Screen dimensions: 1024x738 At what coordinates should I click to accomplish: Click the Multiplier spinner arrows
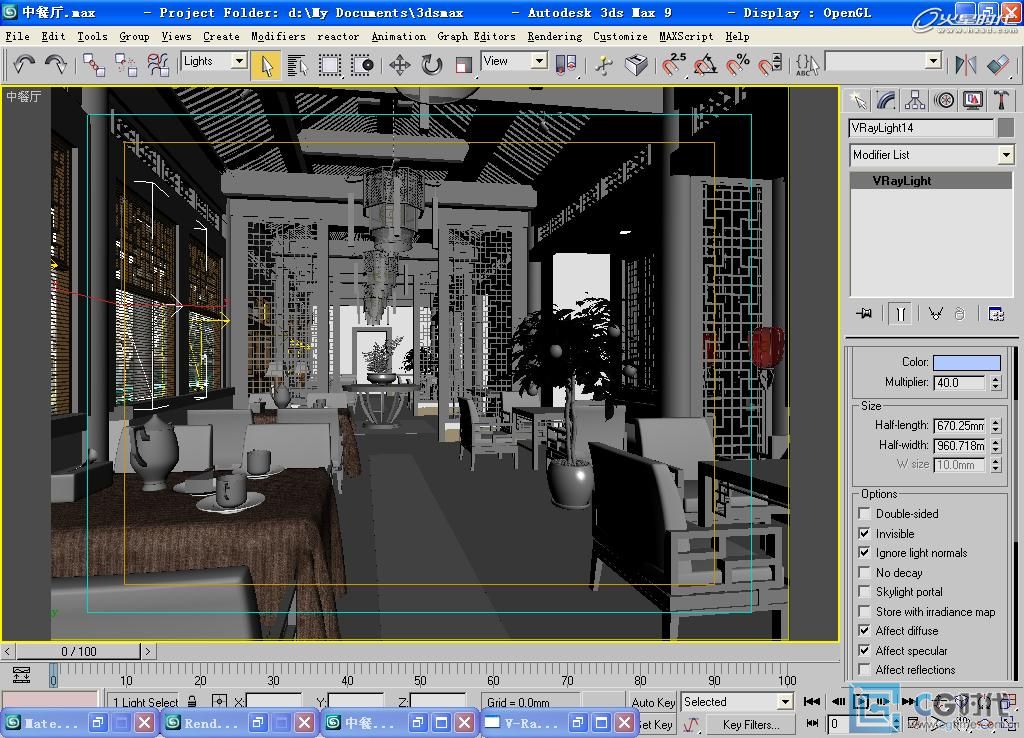click(x=995, y=383)
